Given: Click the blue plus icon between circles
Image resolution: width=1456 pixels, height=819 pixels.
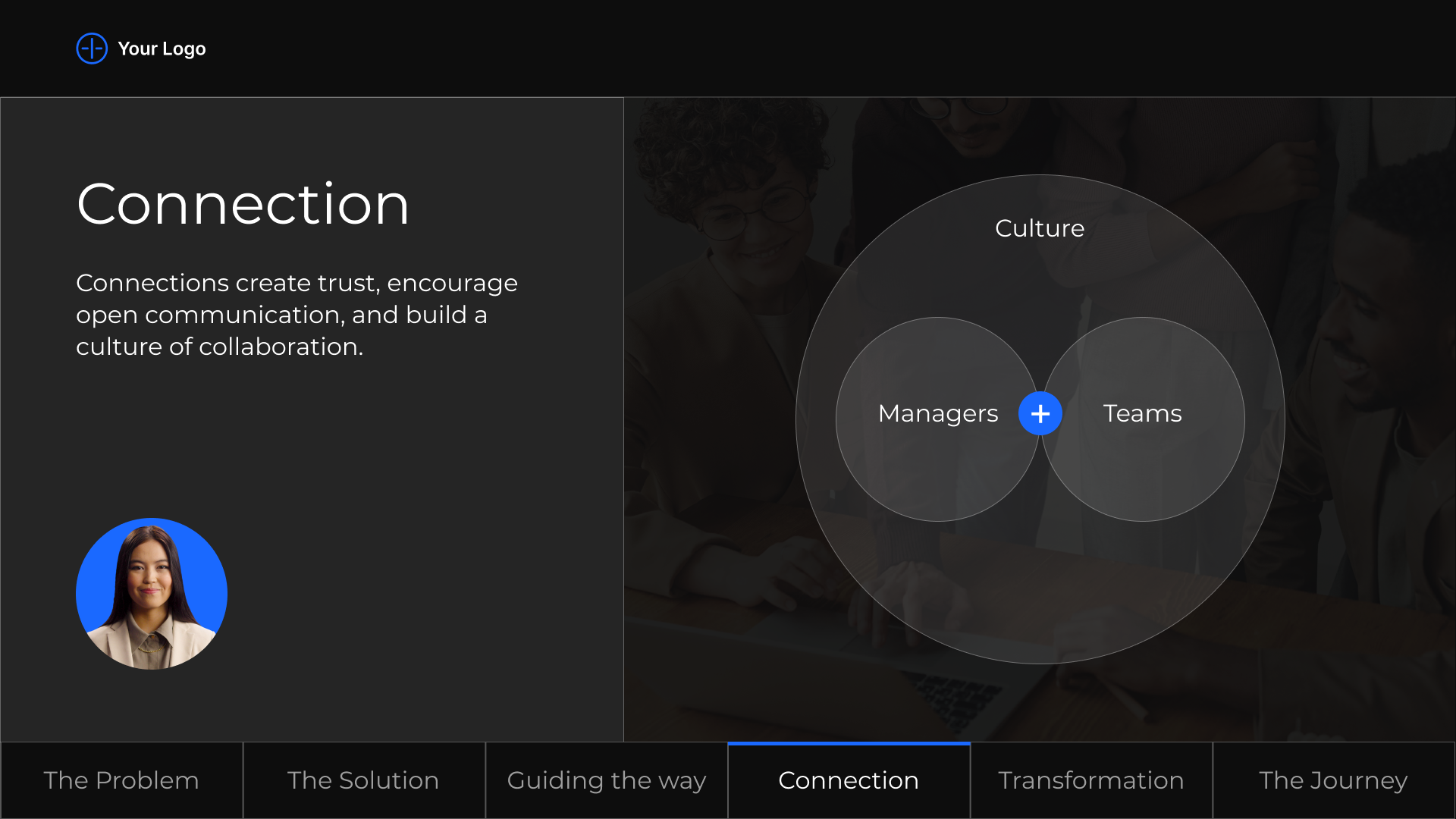Looking at the screenshot, I should [1040, 413].
